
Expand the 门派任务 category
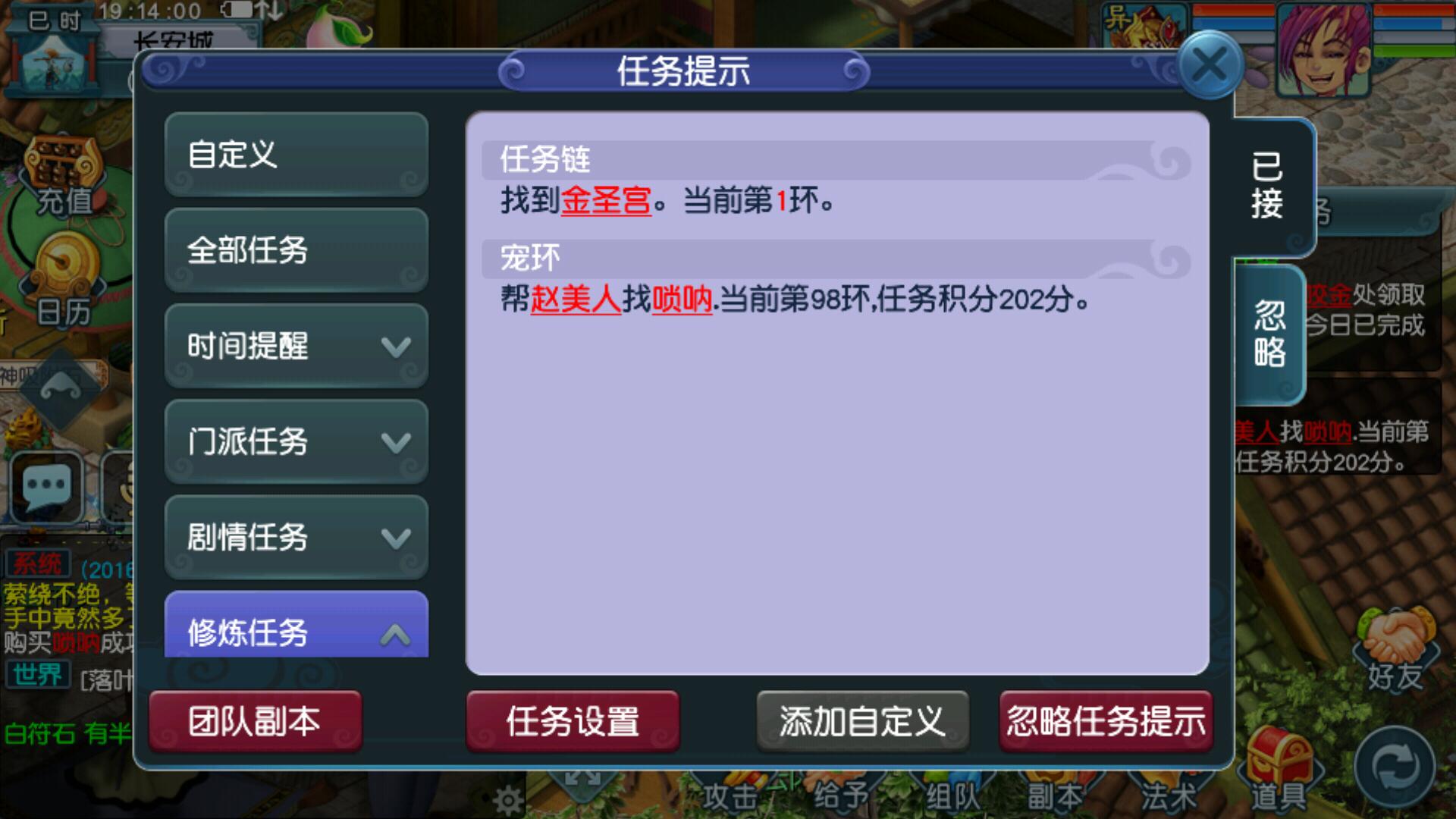click(x=297, y=441)
